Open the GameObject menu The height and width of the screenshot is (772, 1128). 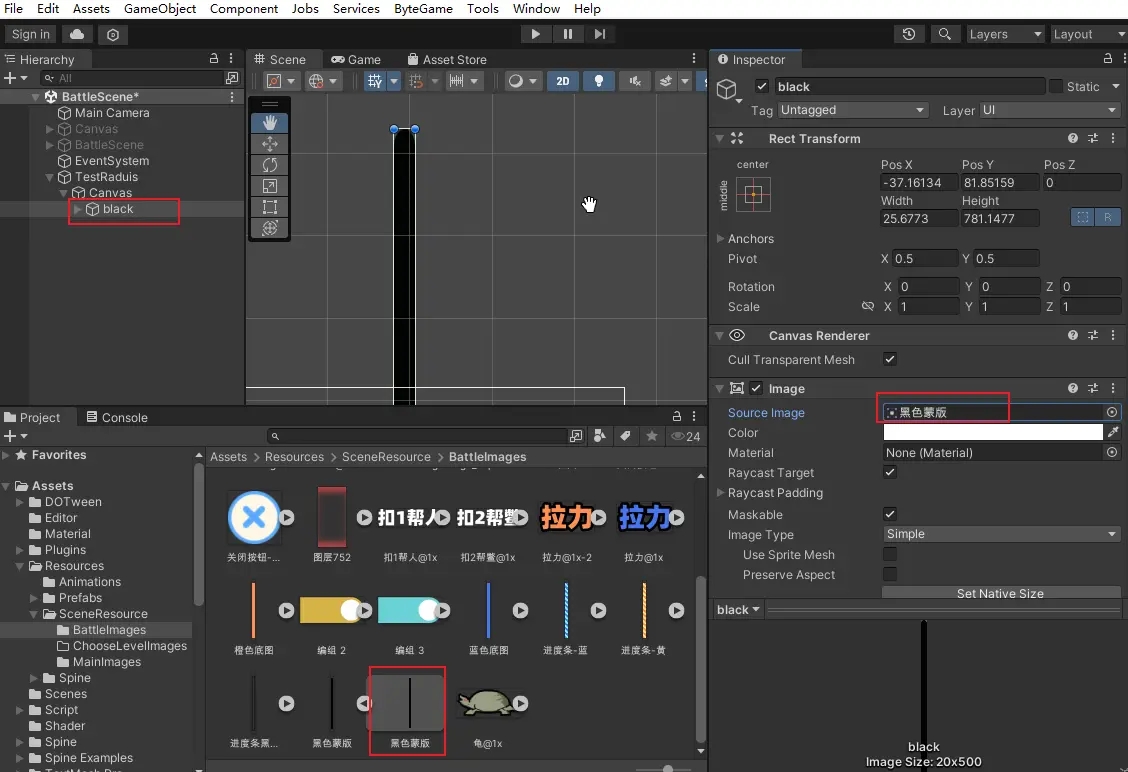159,9
